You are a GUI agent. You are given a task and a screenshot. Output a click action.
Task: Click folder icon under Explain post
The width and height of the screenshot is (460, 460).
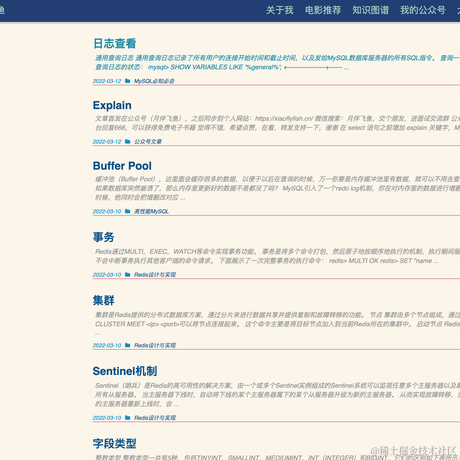pos(127,141)
